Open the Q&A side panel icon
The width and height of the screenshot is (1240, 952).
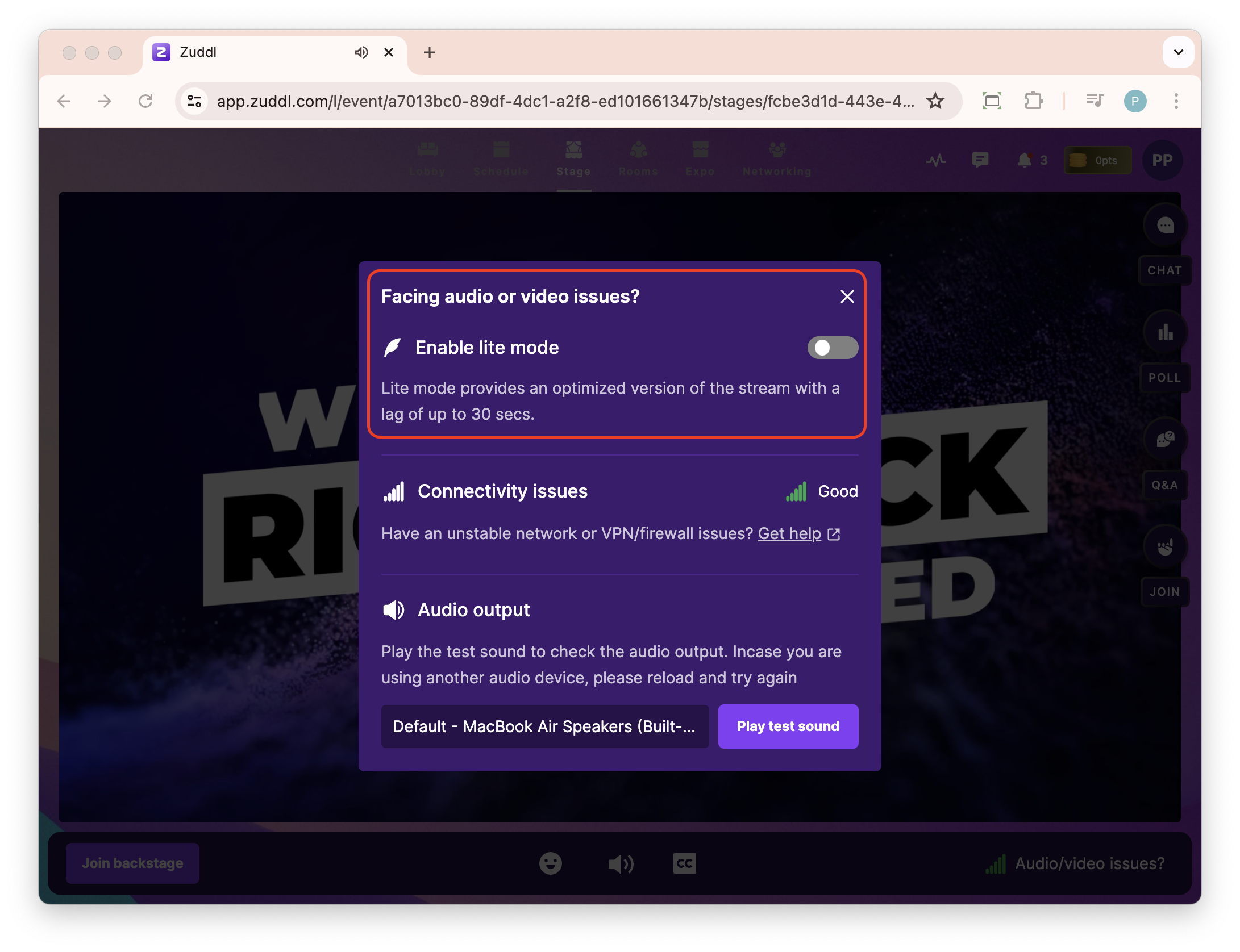(1165, 439)
